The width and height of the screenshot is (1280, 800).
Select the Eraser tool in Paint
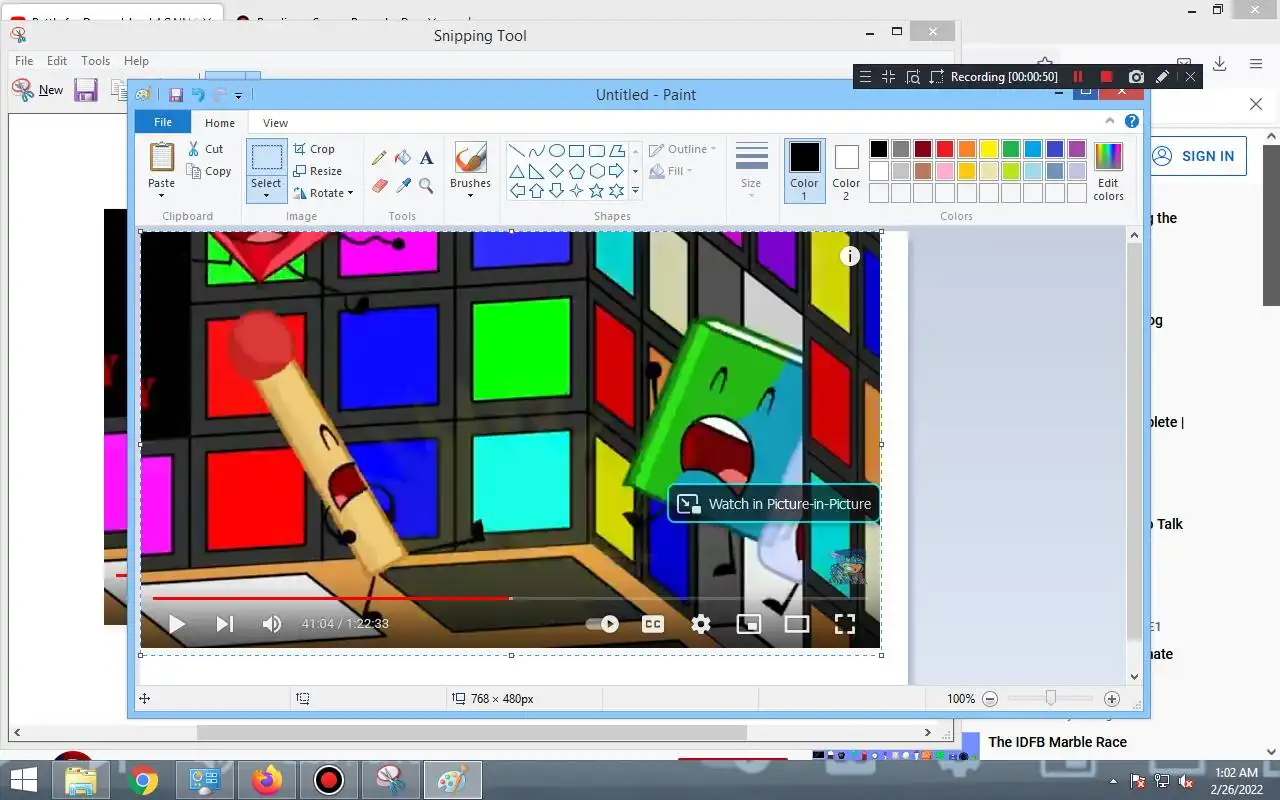[379, 185]
